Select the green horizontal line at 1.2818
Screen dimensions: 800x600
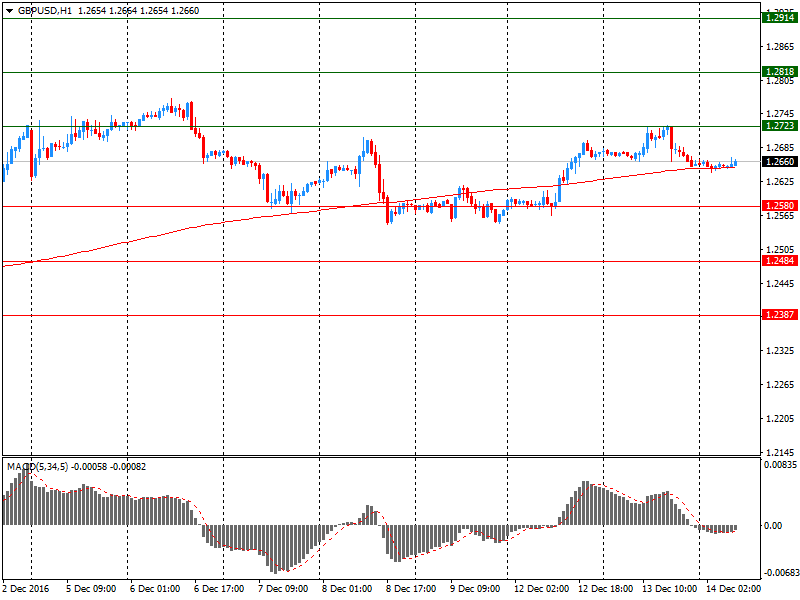382,72
